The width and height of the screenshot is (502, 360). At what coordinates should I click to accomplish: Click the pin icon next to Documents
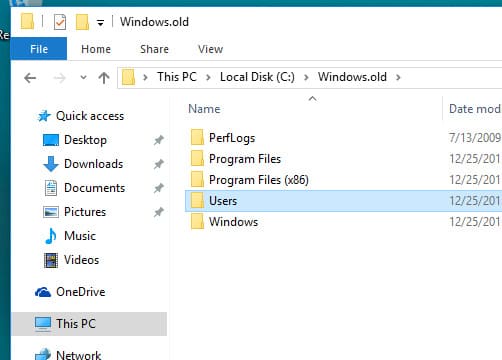[159, 188]
